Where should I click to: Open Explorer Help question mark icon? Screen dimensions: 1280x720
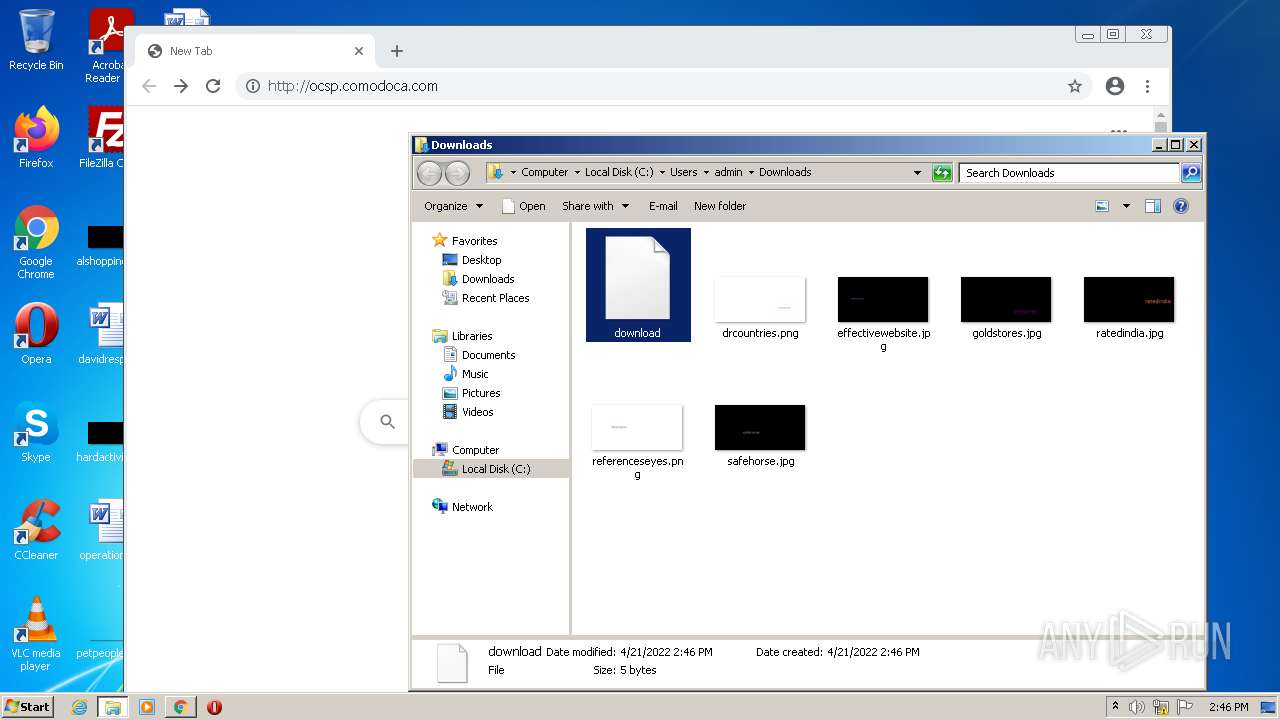coord(1181,206)
